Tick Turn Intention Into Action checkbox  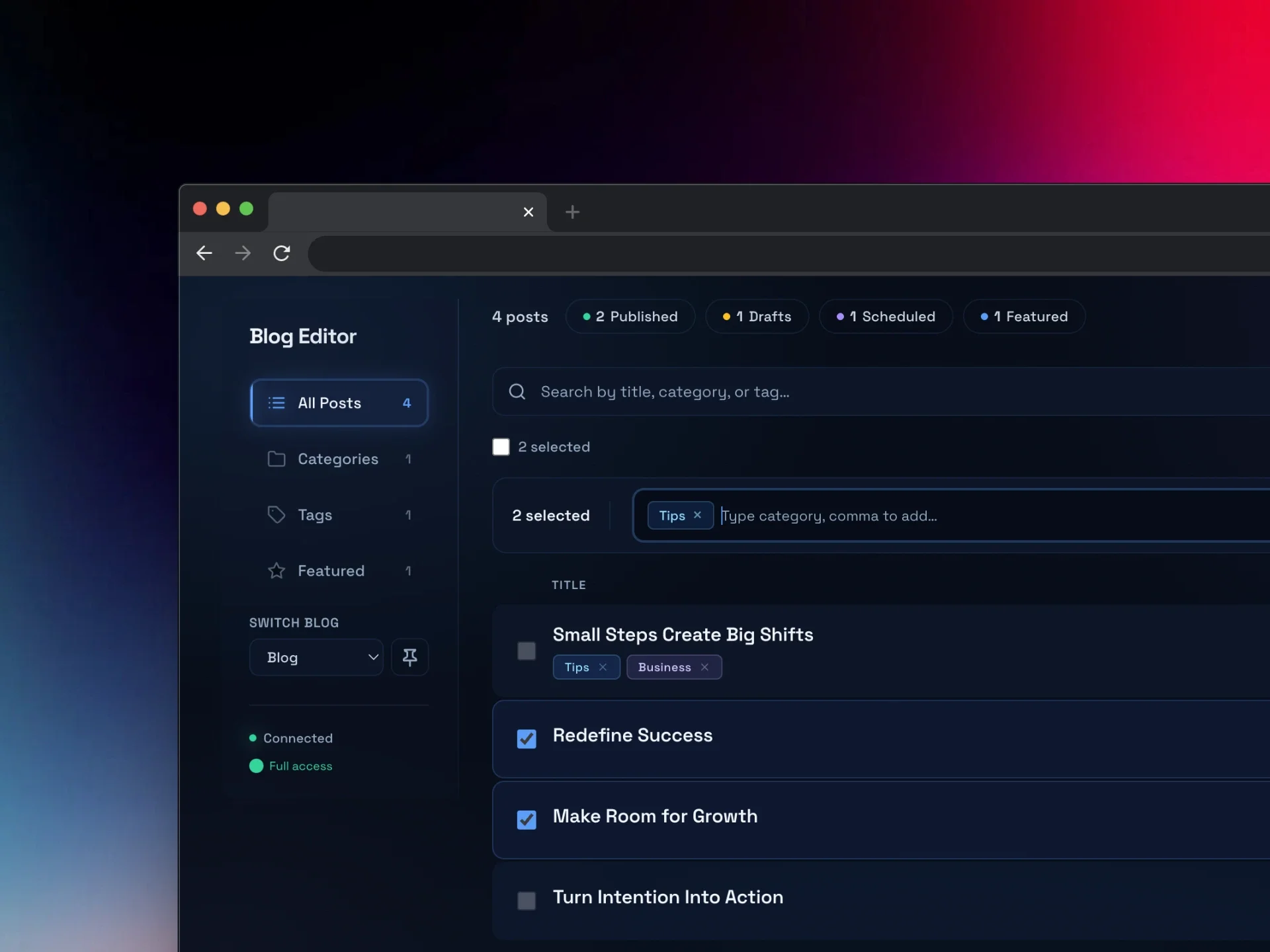tap(527, 900)
